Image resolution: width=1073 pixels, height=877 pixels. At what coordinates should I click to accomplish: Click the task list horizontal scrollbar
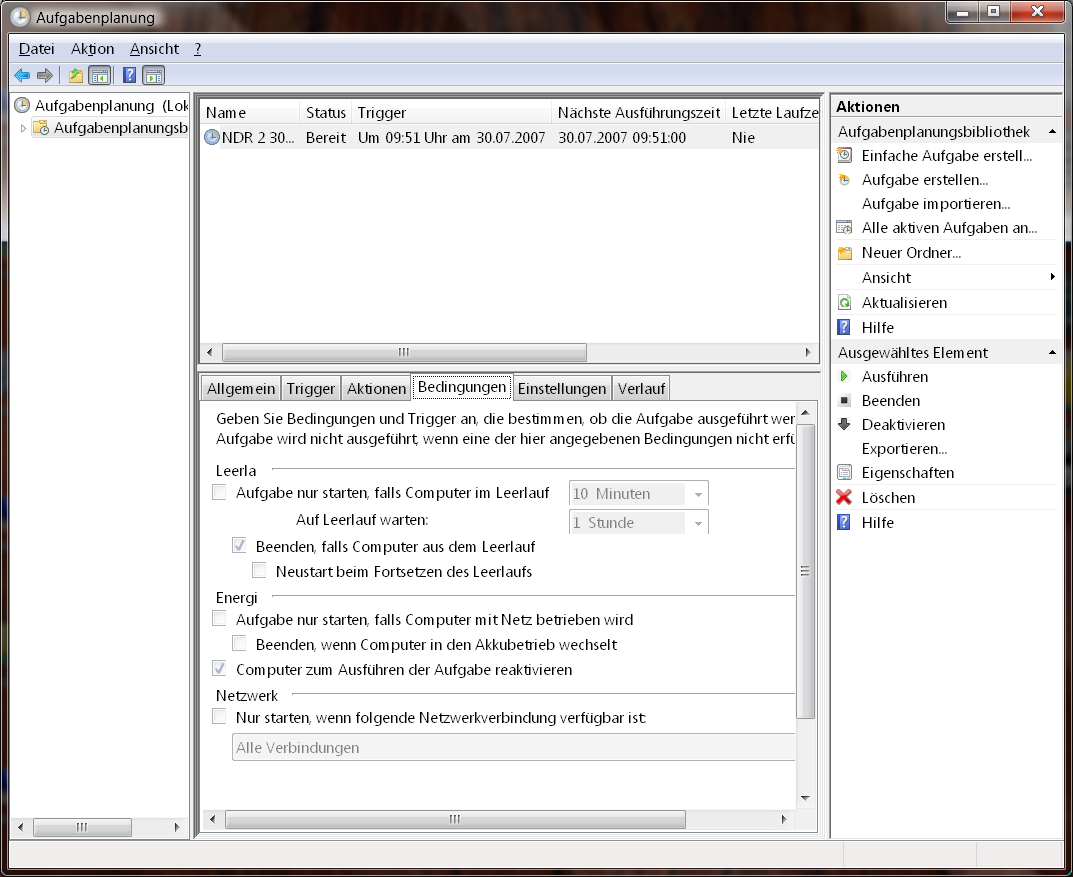pyautogui.click(x=404, y=353)
